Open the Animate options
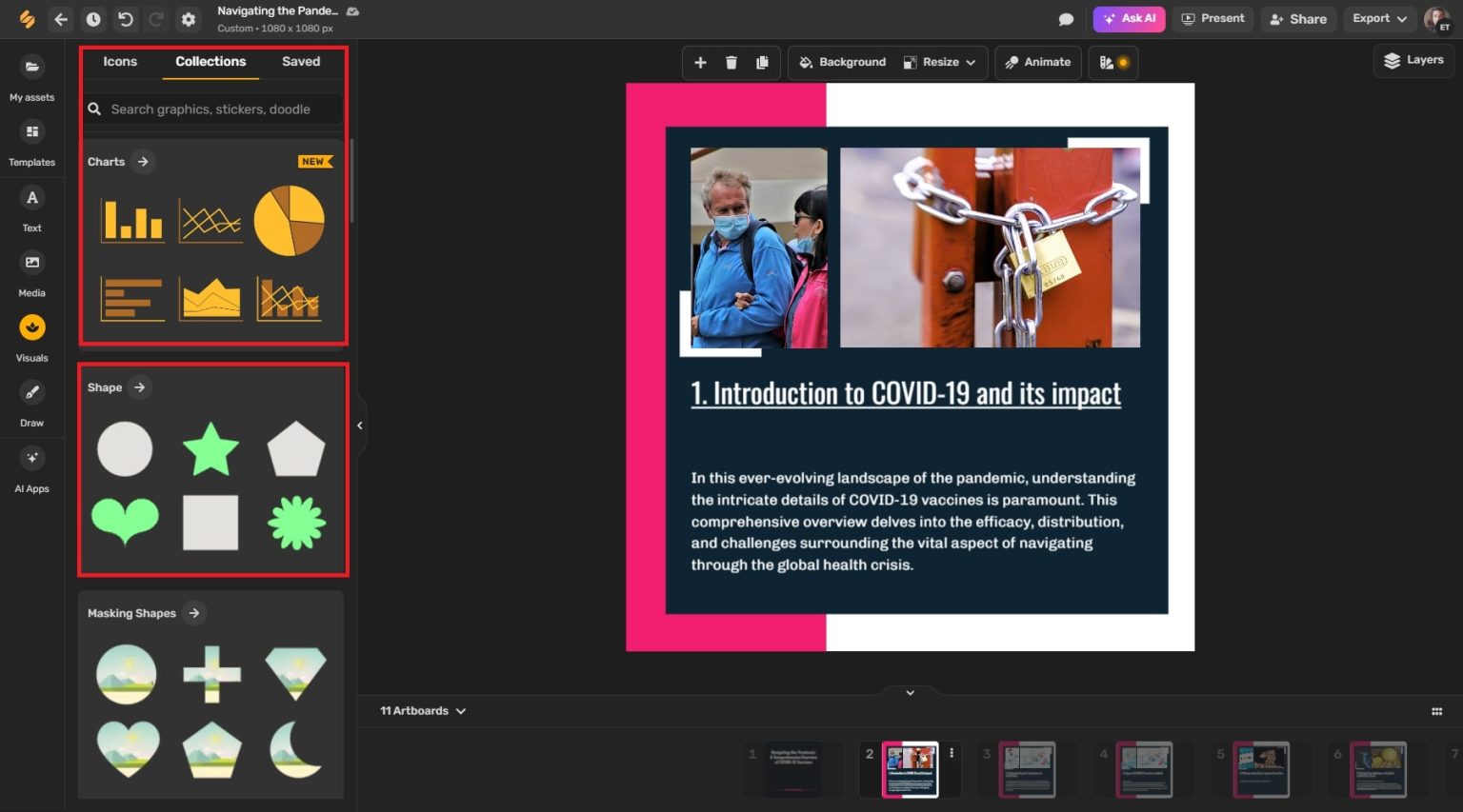This screenshot has width=1463, height=812. tap(1037, 62)
